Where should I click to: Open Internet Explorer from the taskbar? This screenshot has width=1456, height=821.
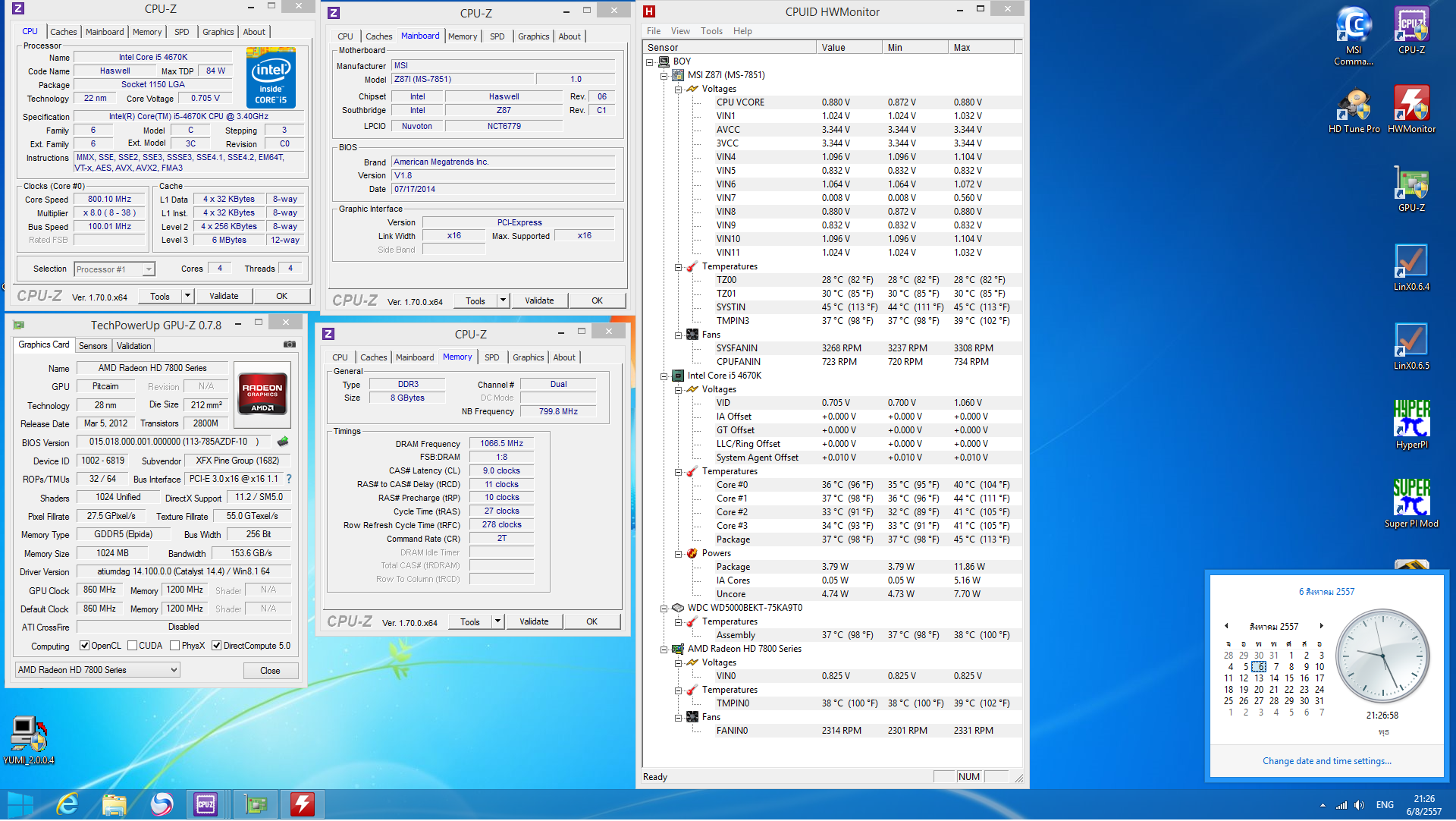tap(67, 804)
